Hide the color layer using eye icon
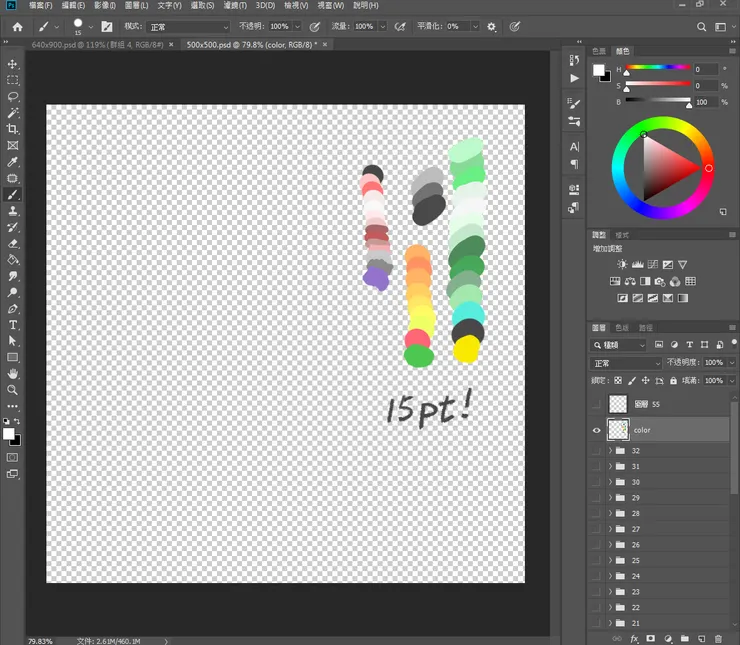The image size is (740, 645). click(597, 430)
